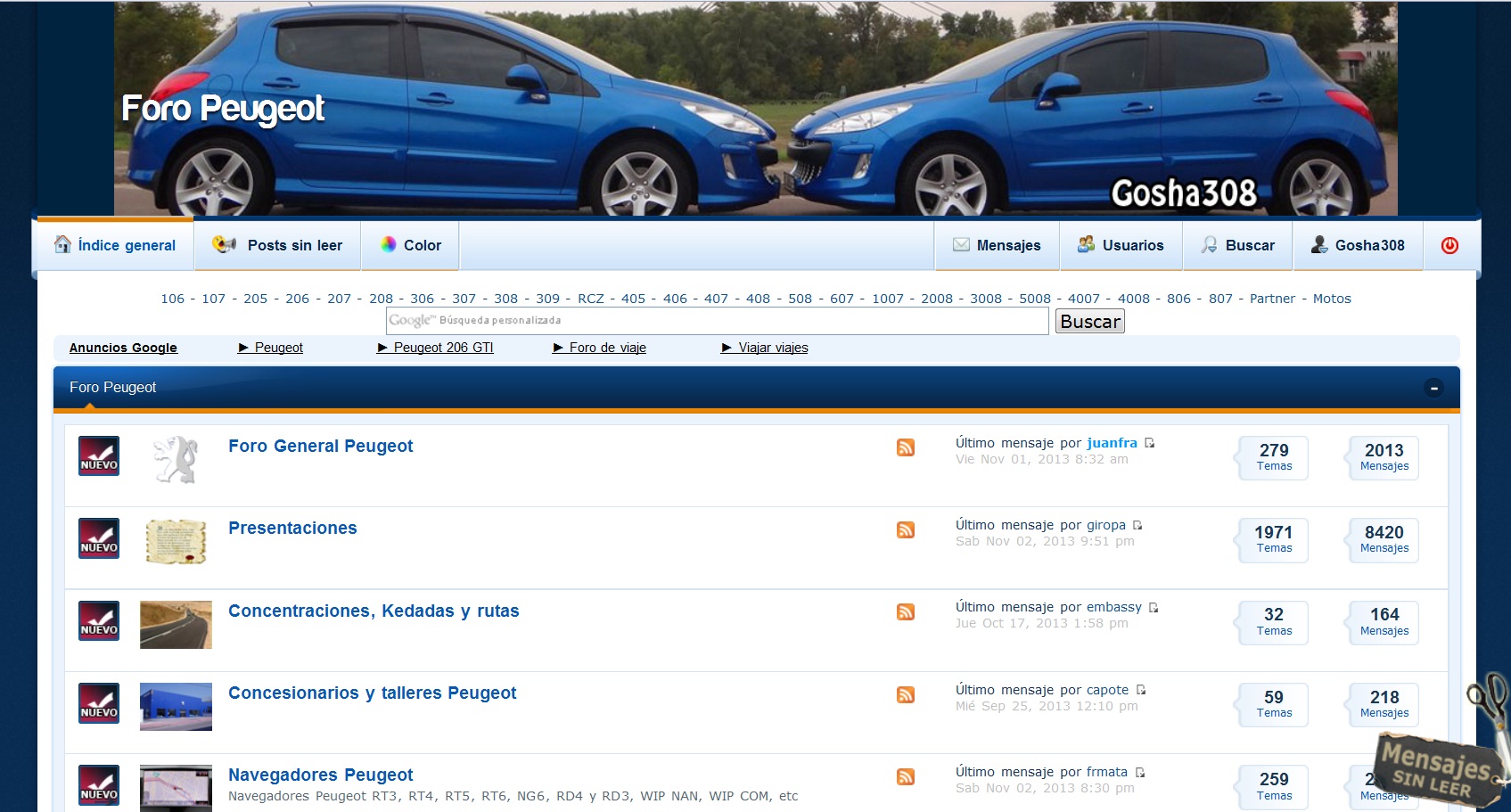Click the red logout power icon
The image size is (1511, 812).
1449,245
